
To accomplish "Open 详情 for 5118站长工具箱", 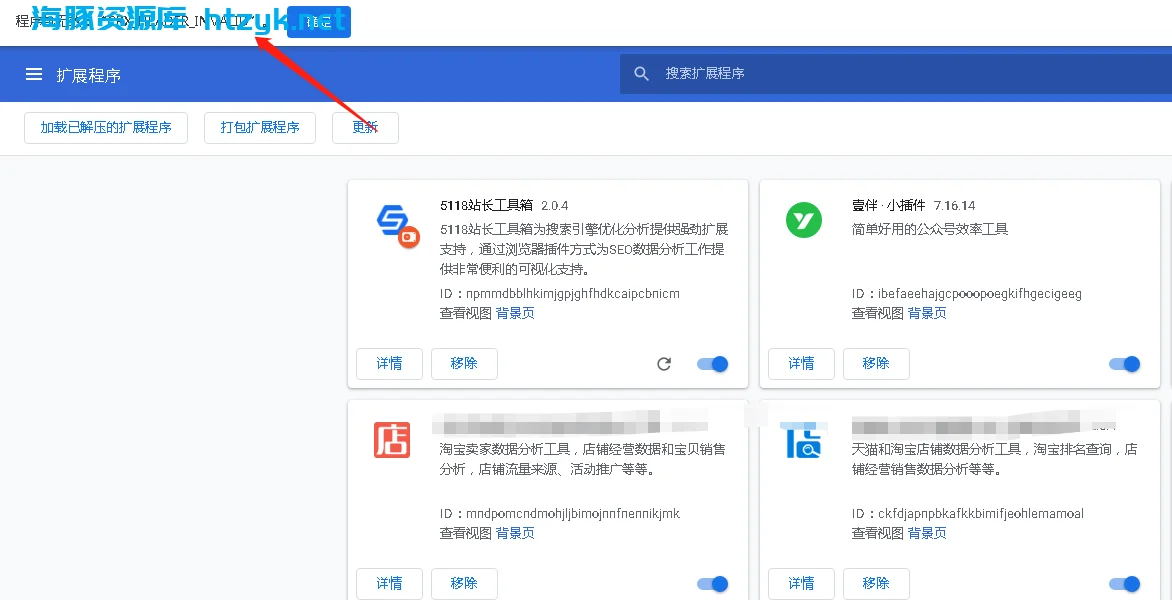I will pos(389,364).
